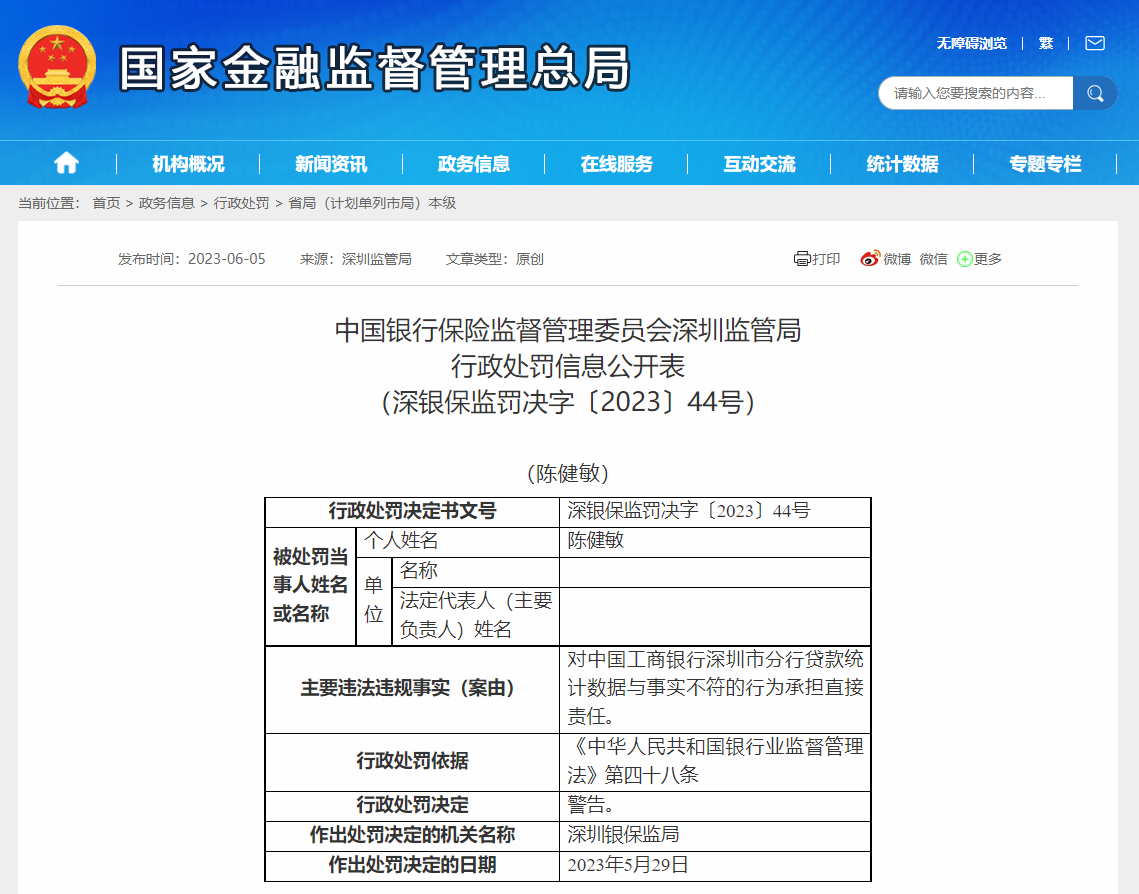Click the green plus 更多 icon
The image size is (1139, 894).
pos(964,259)
